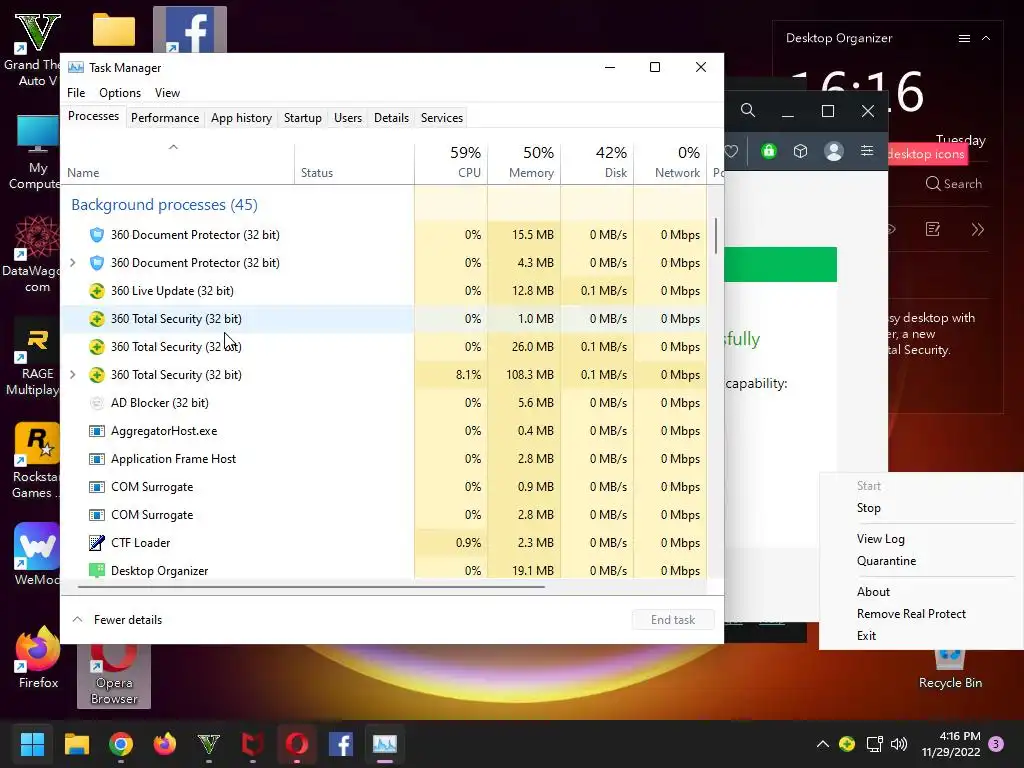Select AD Blocker process icon
The height and width of the screenshot is (768, 1024).
pyautogui.click(x=97, y=403)
